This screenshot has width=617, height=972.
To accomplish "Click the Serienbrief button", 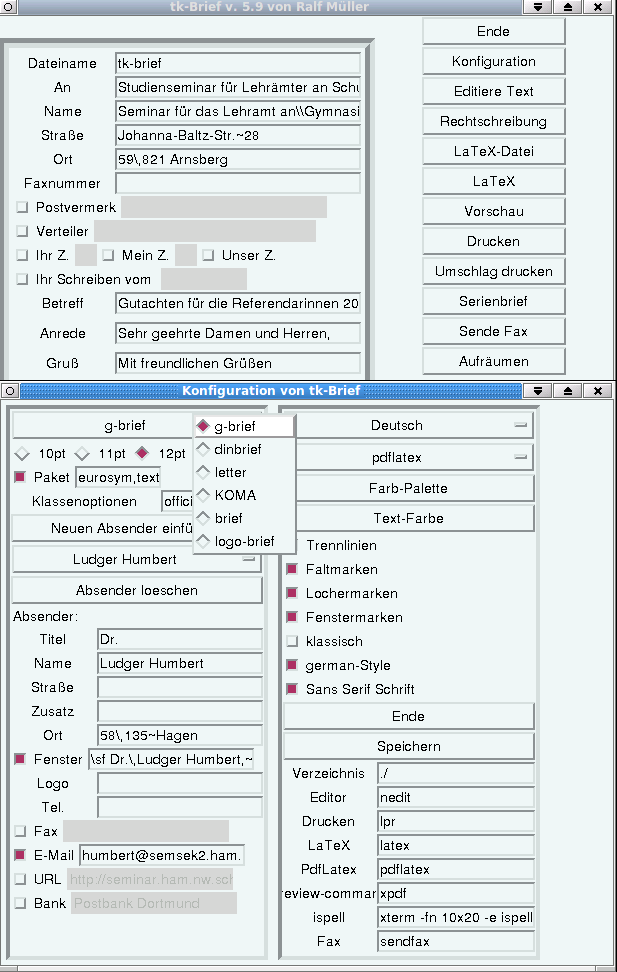I will pyautogui.click(x=494, y=301).
